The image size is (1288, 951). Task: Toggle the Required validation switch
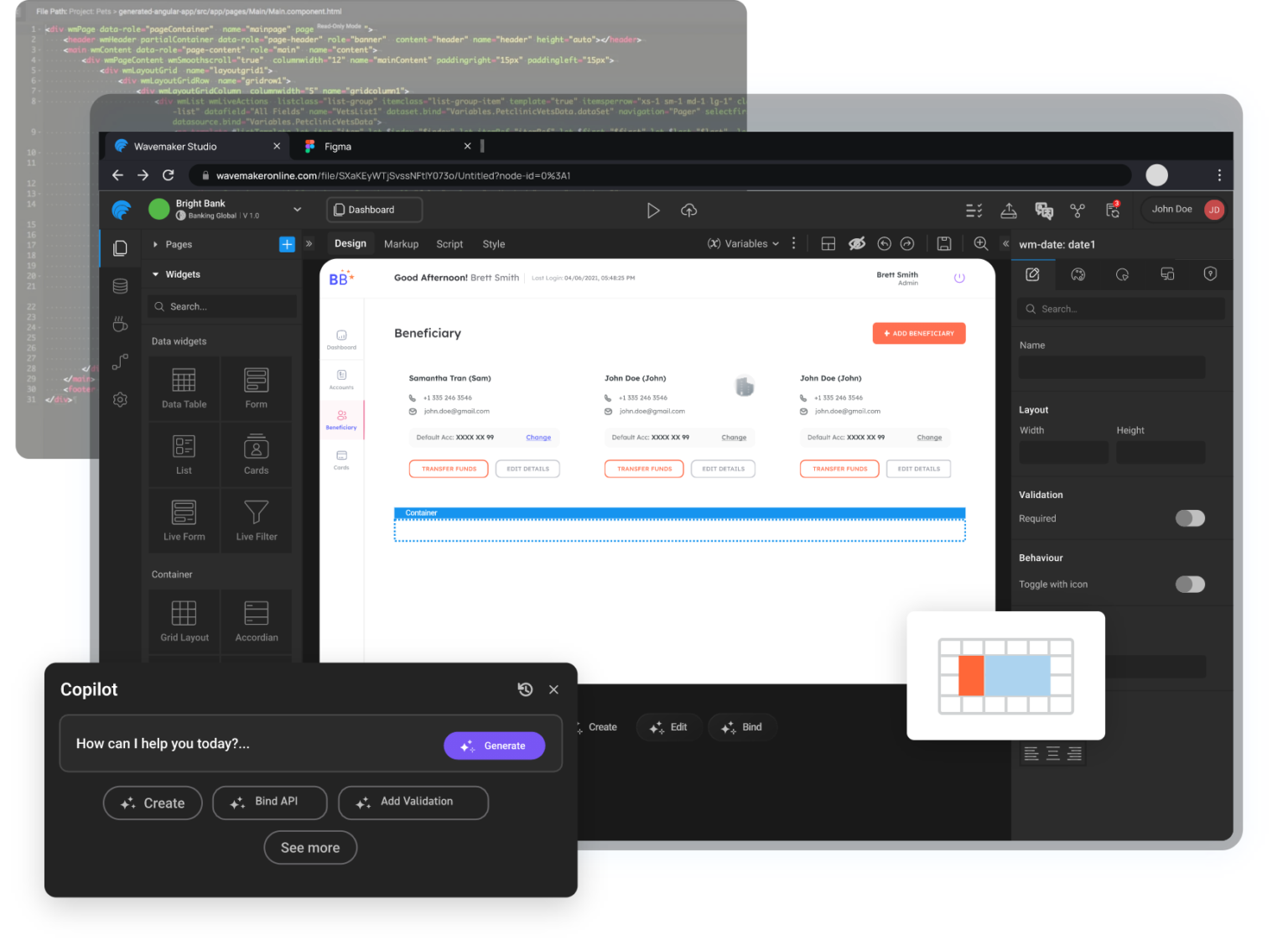click(1189, 518)
